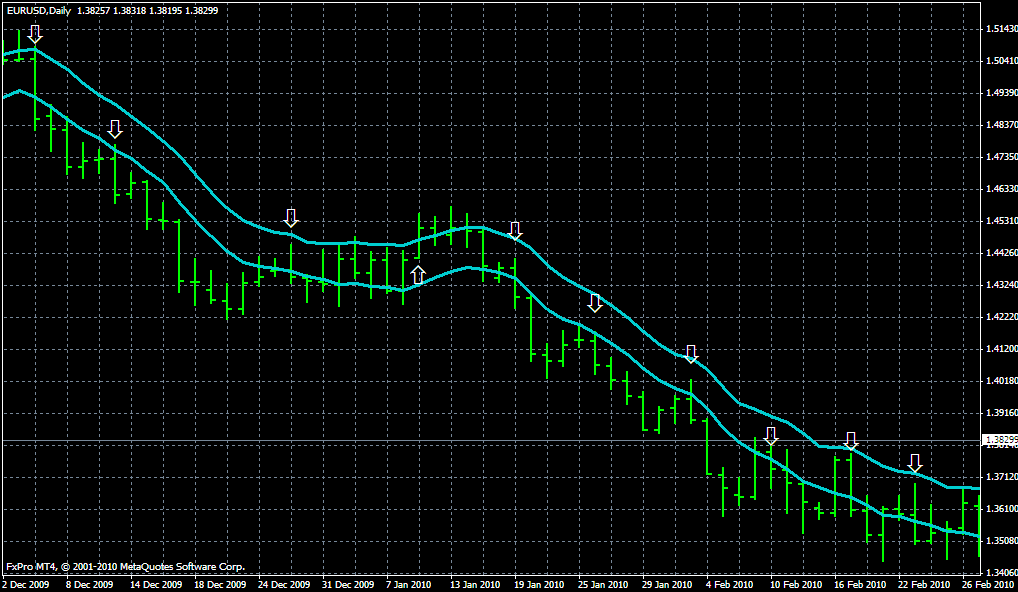Click the 2 Dec 2009 date label
This screenshot has height=592, width=1018.
click(x=25, y=584)
